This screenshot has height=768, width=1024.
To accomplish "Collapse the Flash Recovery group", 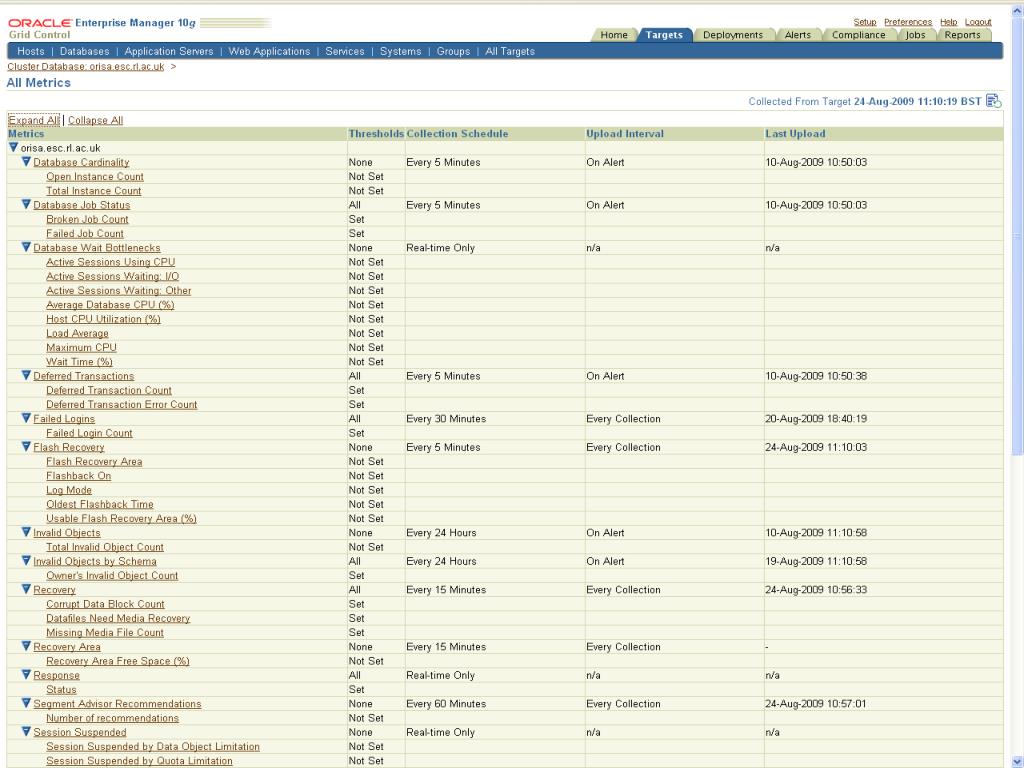I will pyautogui.click(x=26, y=447).
